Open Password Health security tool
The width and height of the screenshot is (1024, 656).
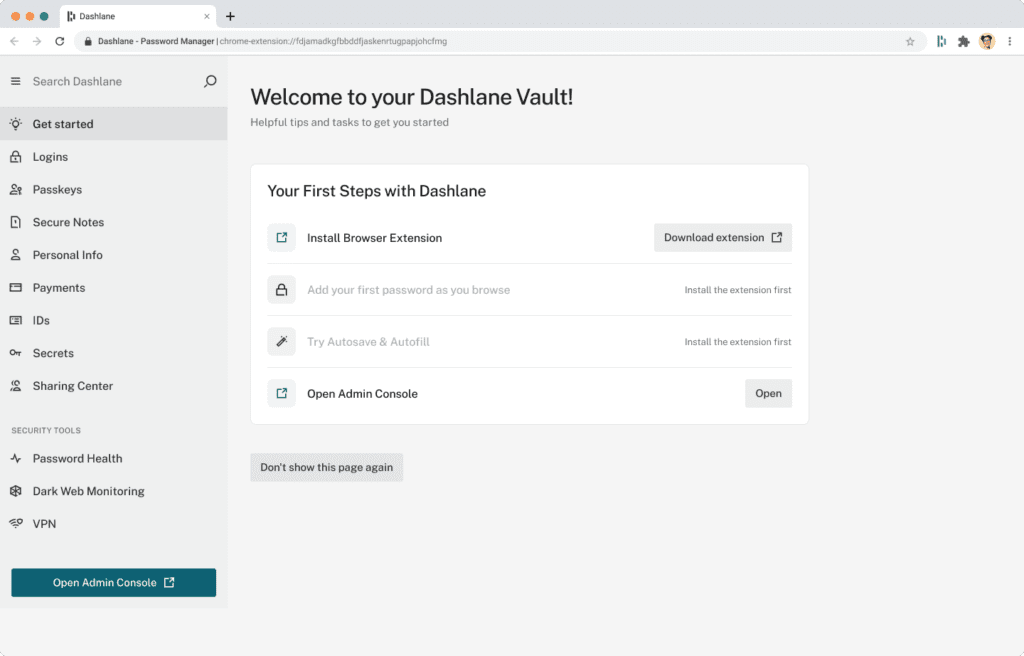tap(15, 458)
